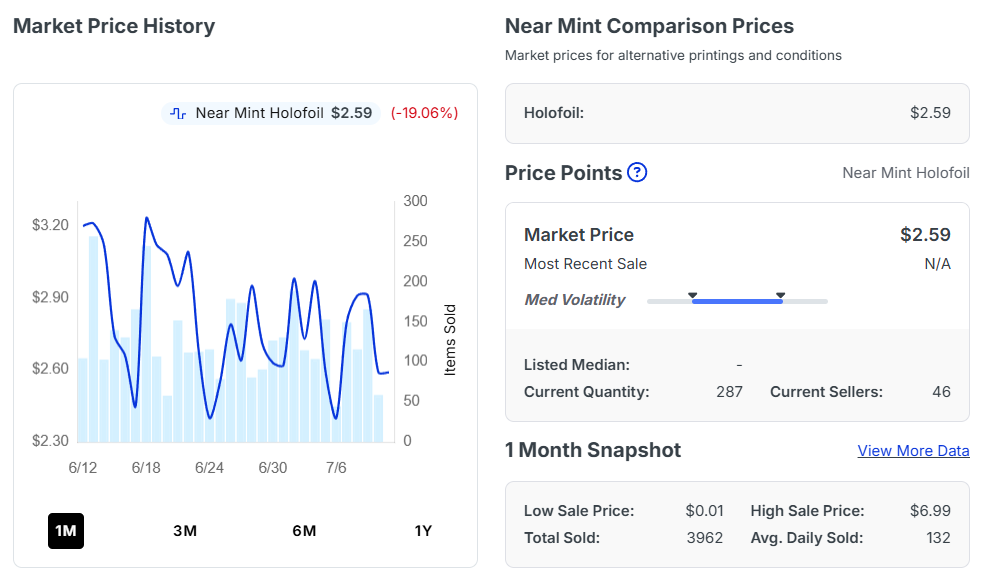Click the Near Mint Holofoil $2.59 legend pill
The width and height of the screenshot is (987, 577).
pyautogui.click(x=271, y=113)
